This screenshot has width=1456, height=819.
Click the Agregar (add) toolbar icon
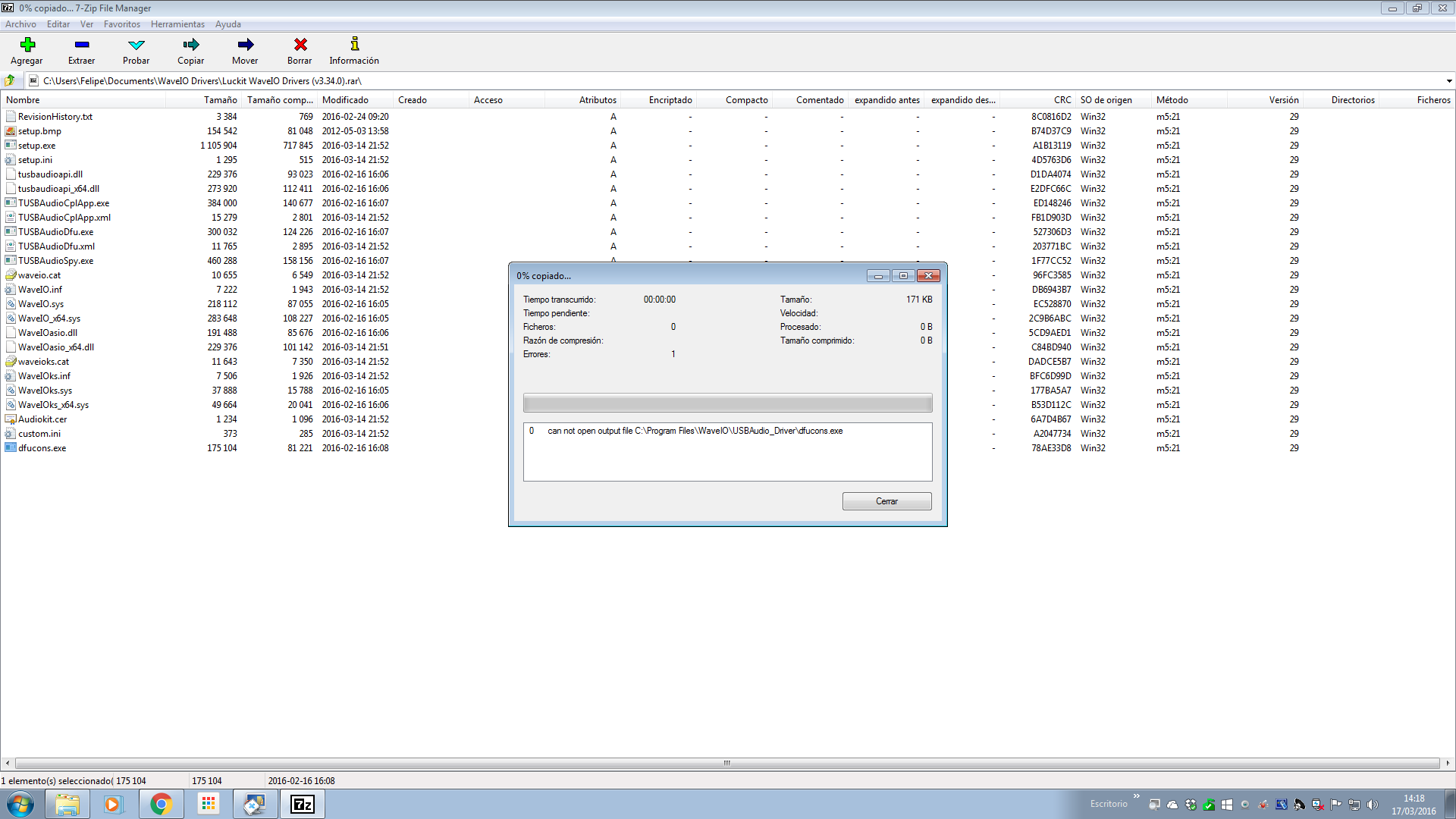tap(27, 45)
